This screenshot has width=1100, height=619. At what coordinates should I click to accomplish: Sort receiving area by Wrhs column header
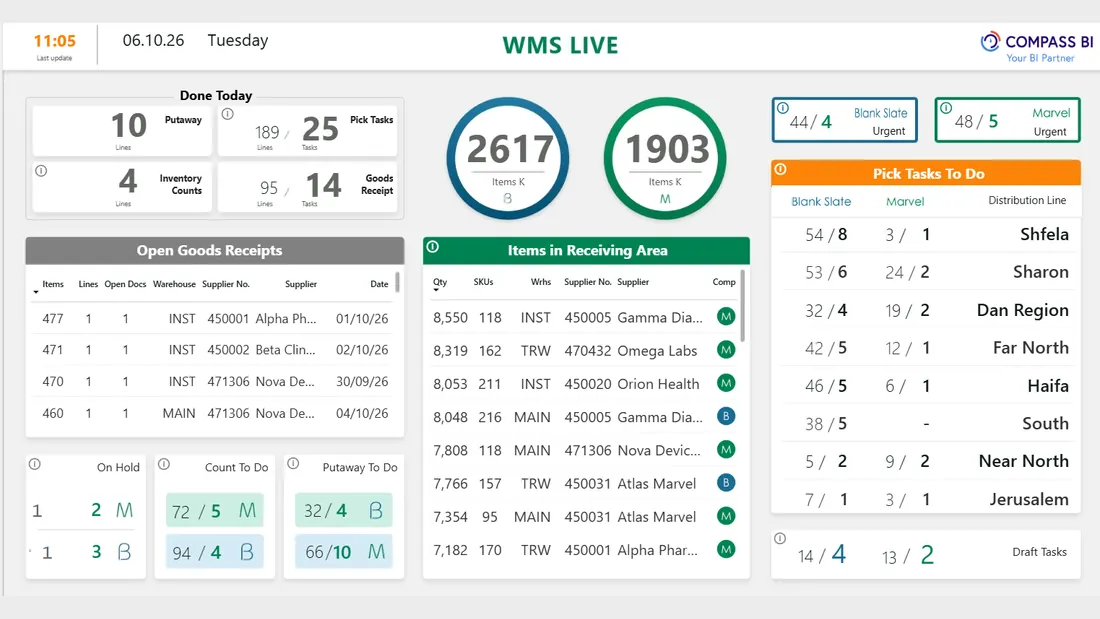click(541, 282)
